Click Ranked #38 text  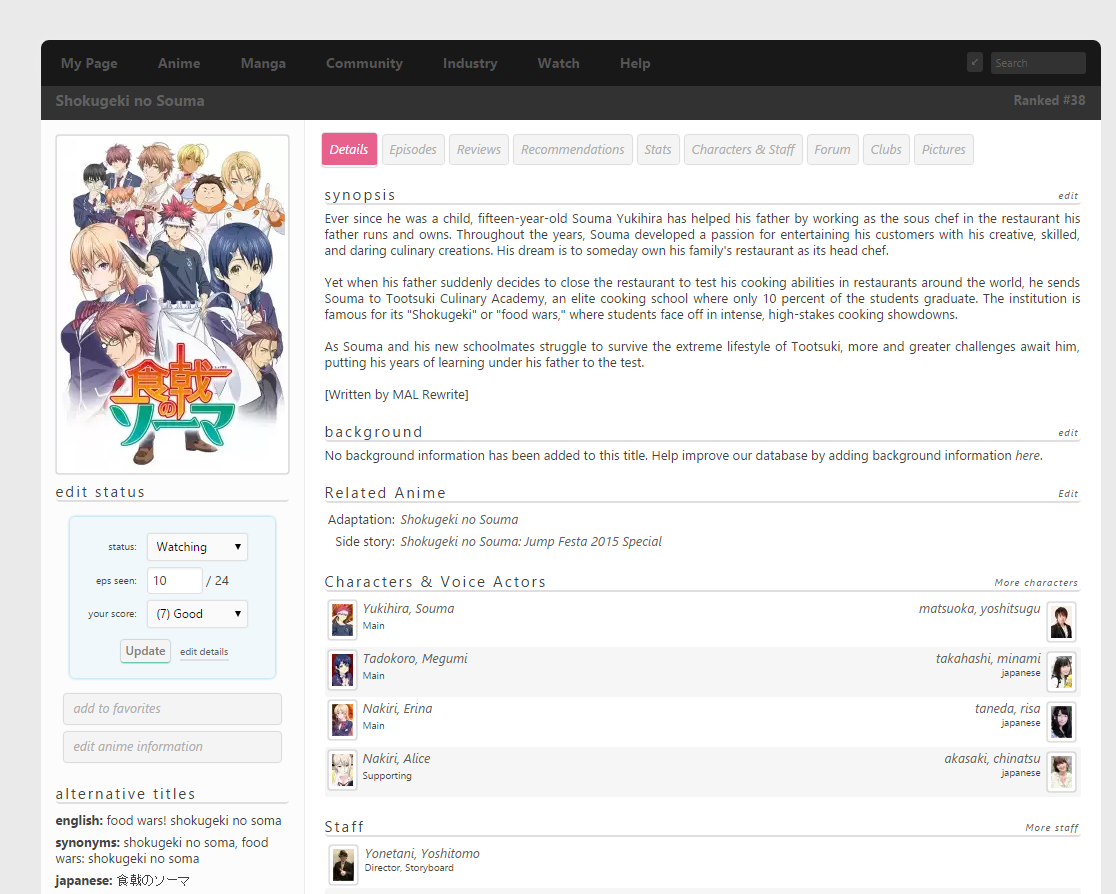click(1049, 100)
